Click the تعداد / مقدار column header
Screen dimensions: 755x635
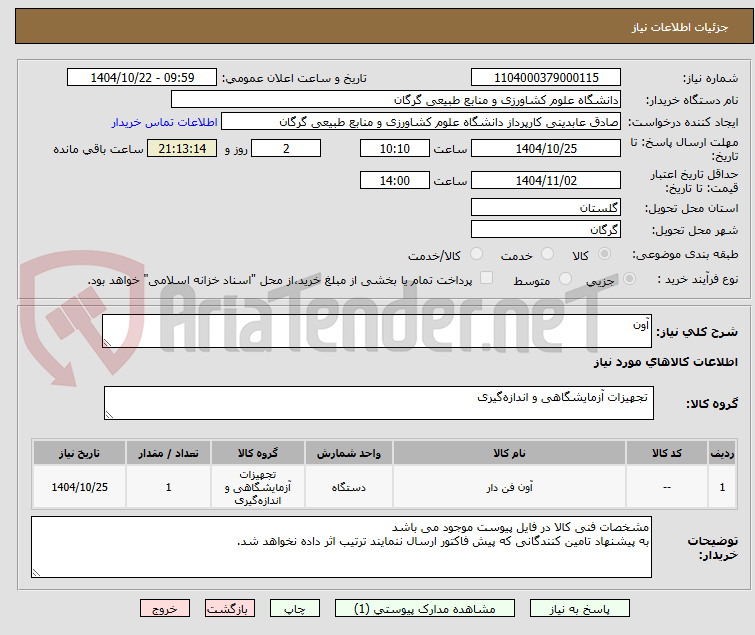pyautogui.click(x=169, y=453)
